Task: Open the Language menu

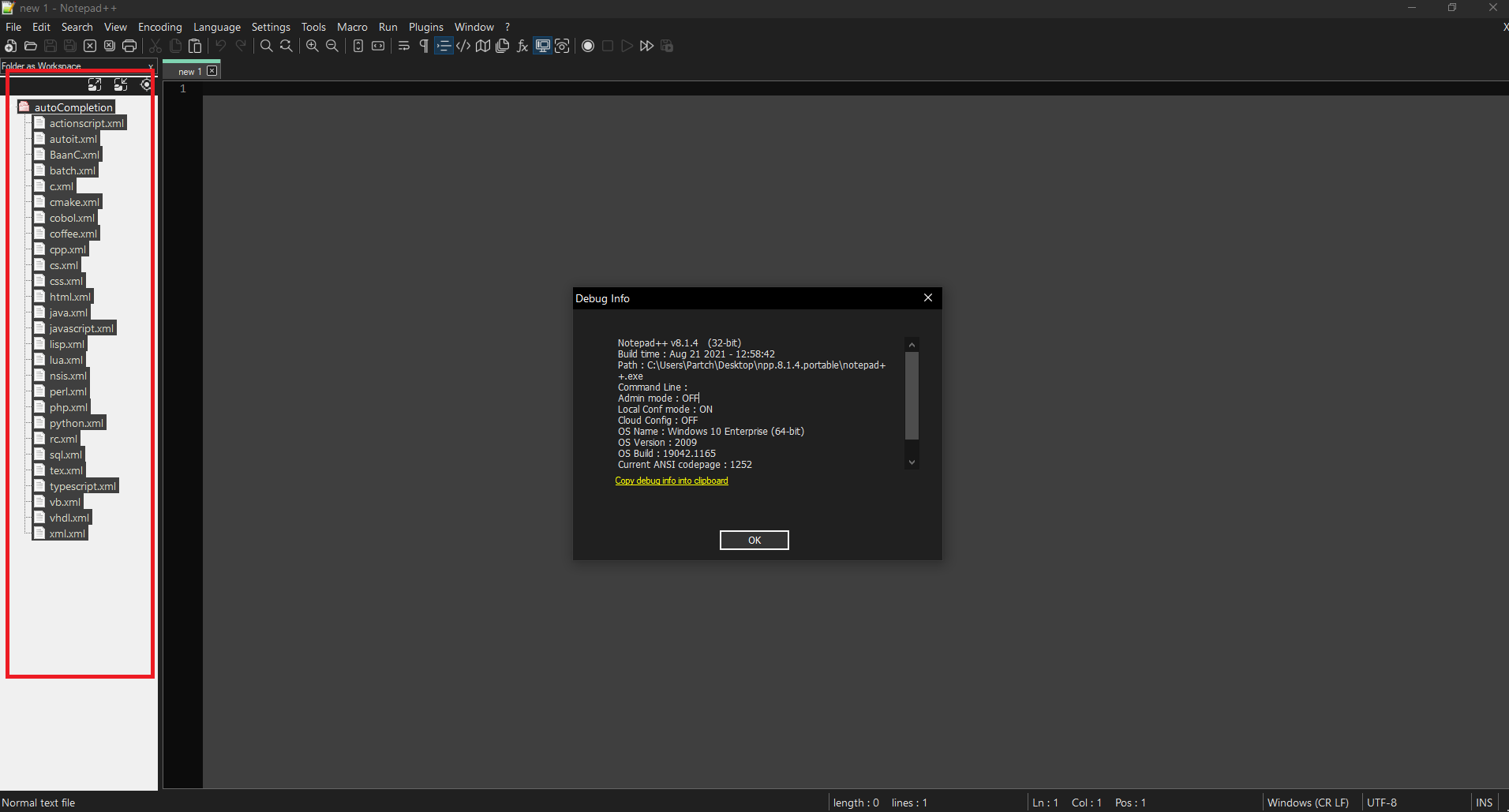Action: click(217, 27)
